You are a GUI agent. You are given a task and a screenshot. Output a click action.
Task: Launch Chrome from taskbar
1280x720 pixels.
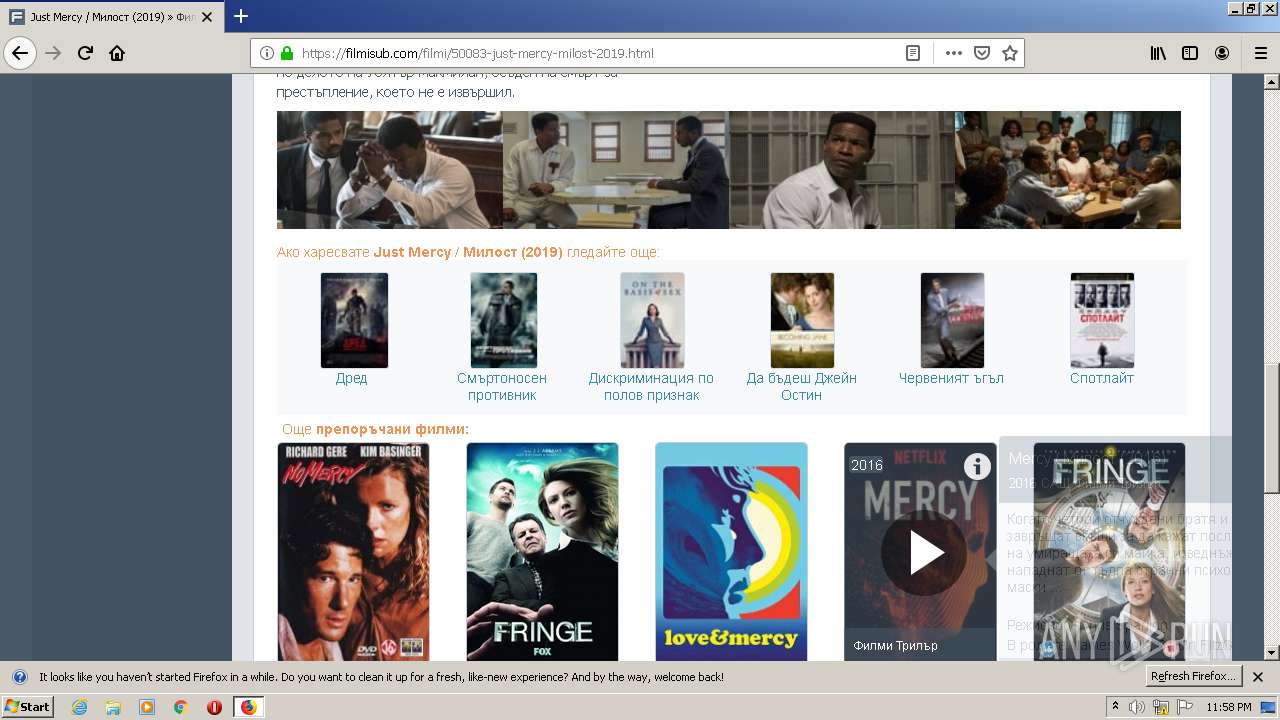tap(181, 707)
